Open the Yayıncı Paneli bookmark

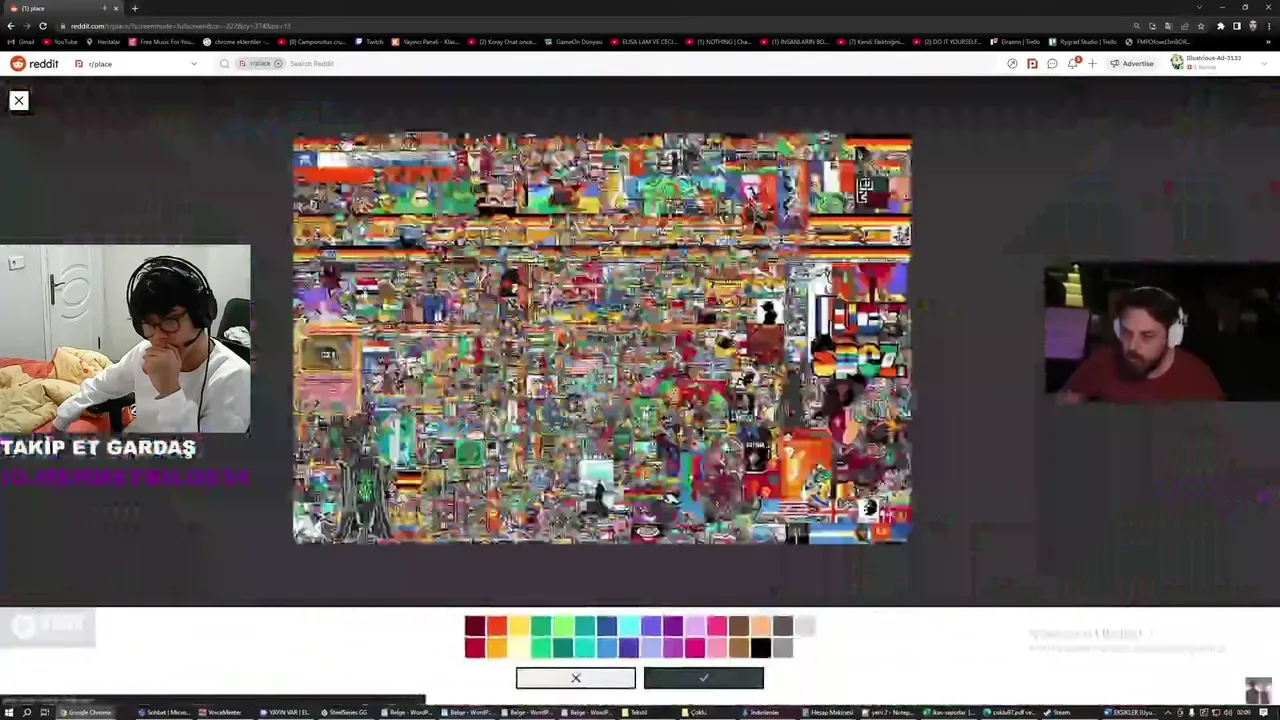tap(426, 42)
